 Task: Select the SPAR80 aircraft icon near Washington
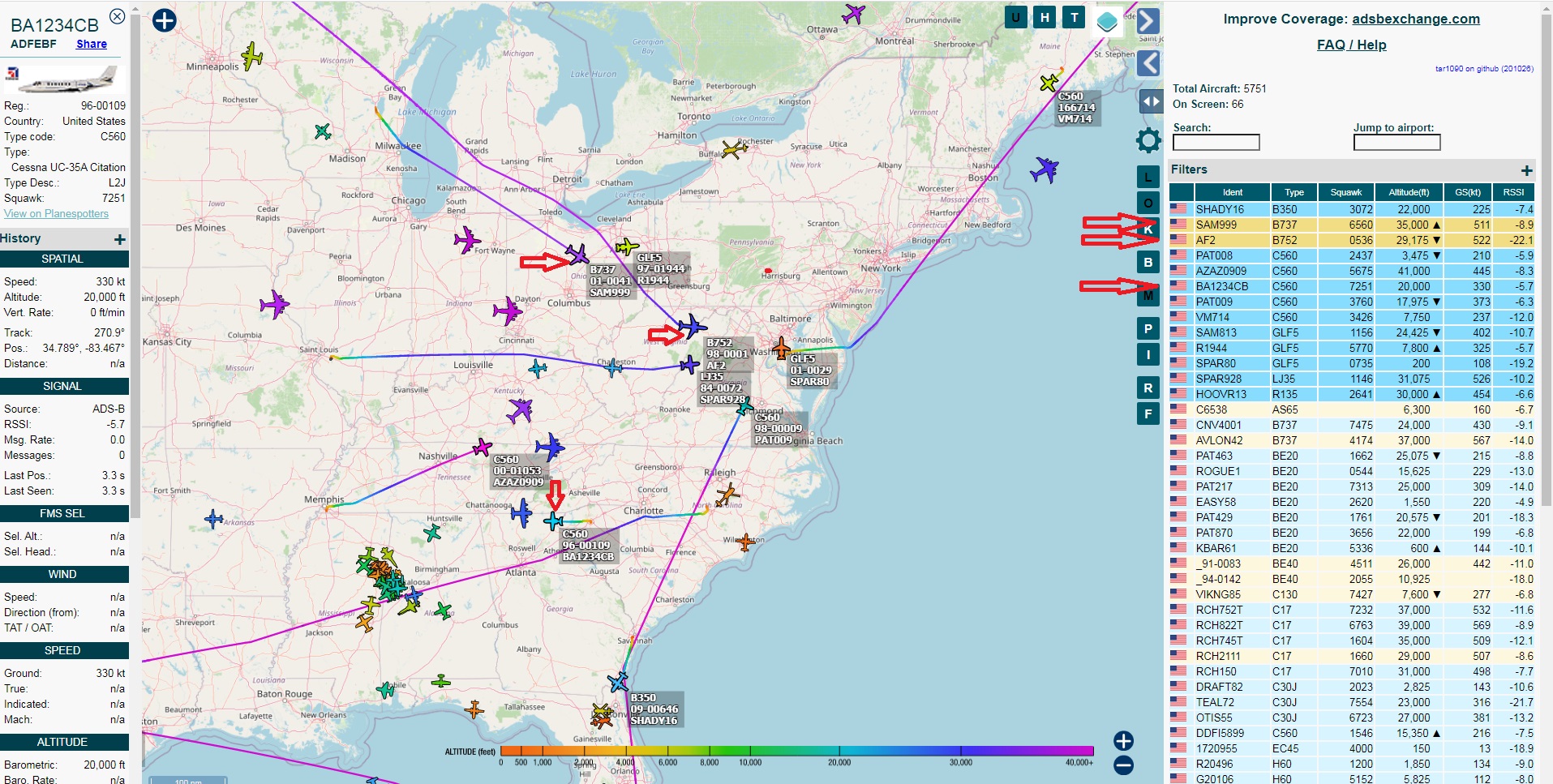(x=781, y=348)
